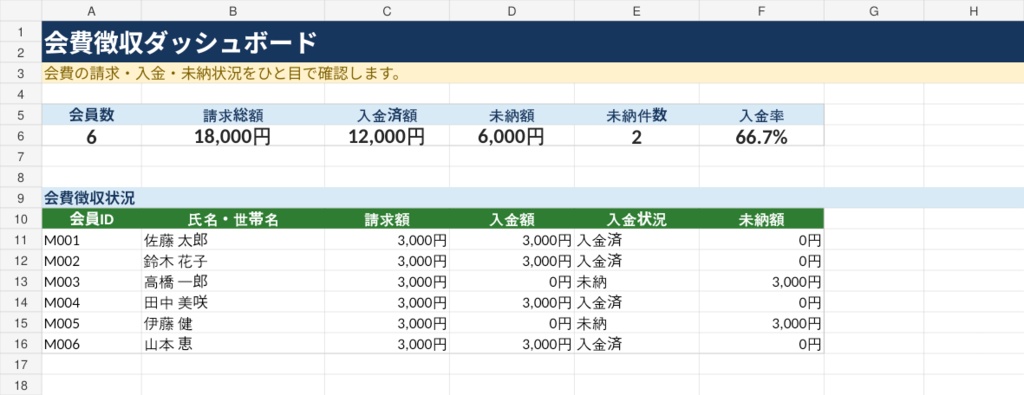The image size is (1024, 395).
Task: Select column F header
Action: [x=761, y=10]
